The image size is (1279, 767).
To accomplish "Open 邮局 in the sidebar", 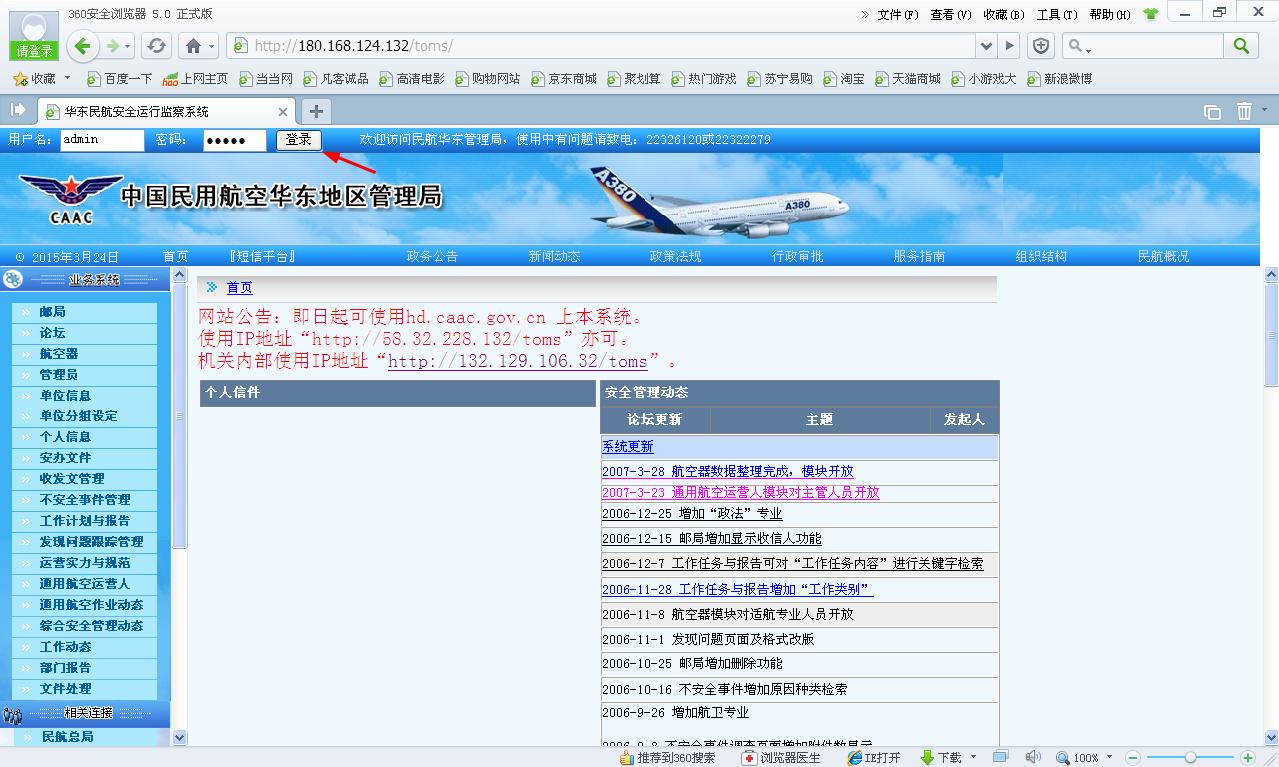I will 52,312.
